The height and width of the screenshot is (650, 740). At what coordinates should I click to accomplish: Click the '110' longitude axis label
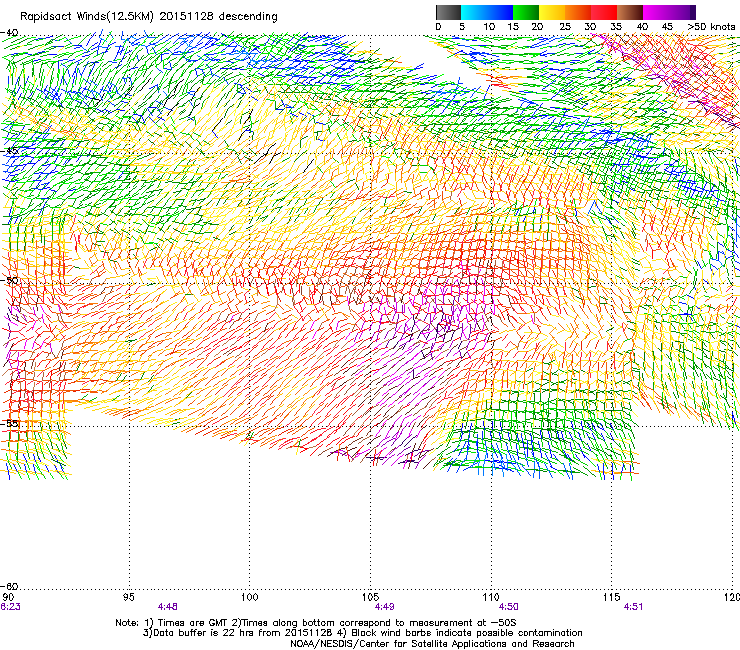(x=491, y=598)
